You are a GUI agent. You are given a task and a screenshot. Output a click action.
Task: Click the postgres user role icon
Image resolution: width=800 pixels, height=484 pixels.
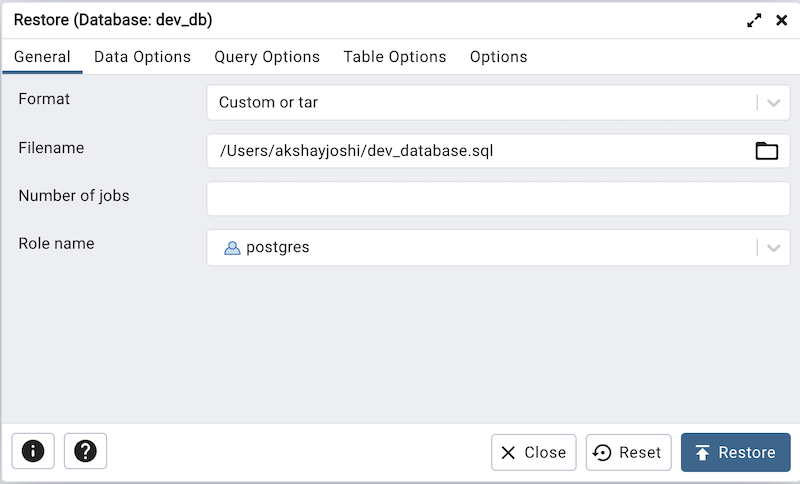[232, 248]
